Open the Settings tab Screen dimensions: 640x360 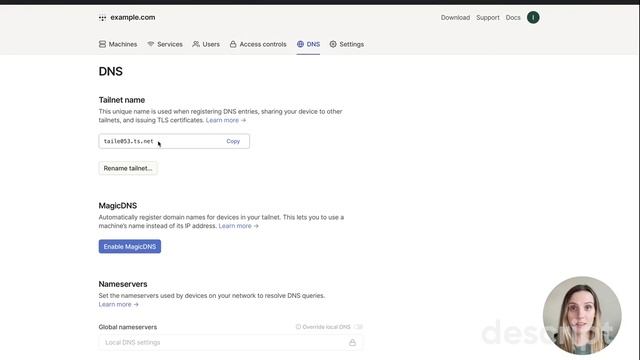(347, 44)
